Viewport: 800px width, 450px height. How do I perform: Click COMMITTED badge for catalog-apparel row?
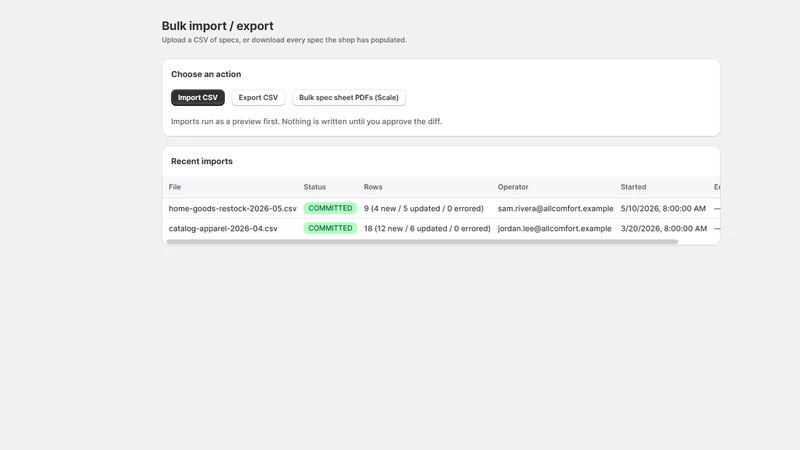click(x=330, y=228)
